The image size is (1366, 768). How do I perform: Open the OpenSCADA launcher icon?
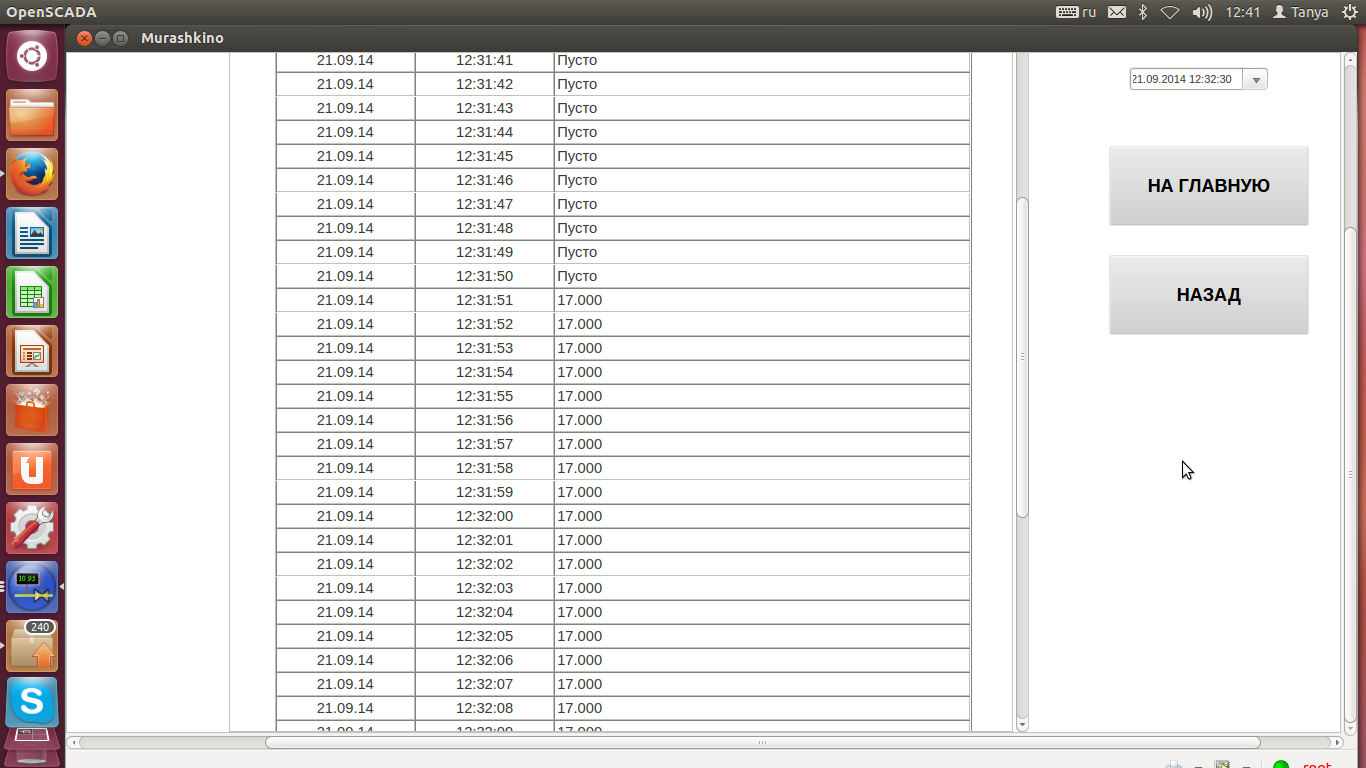pyautogui.click(x=32, y=587)
